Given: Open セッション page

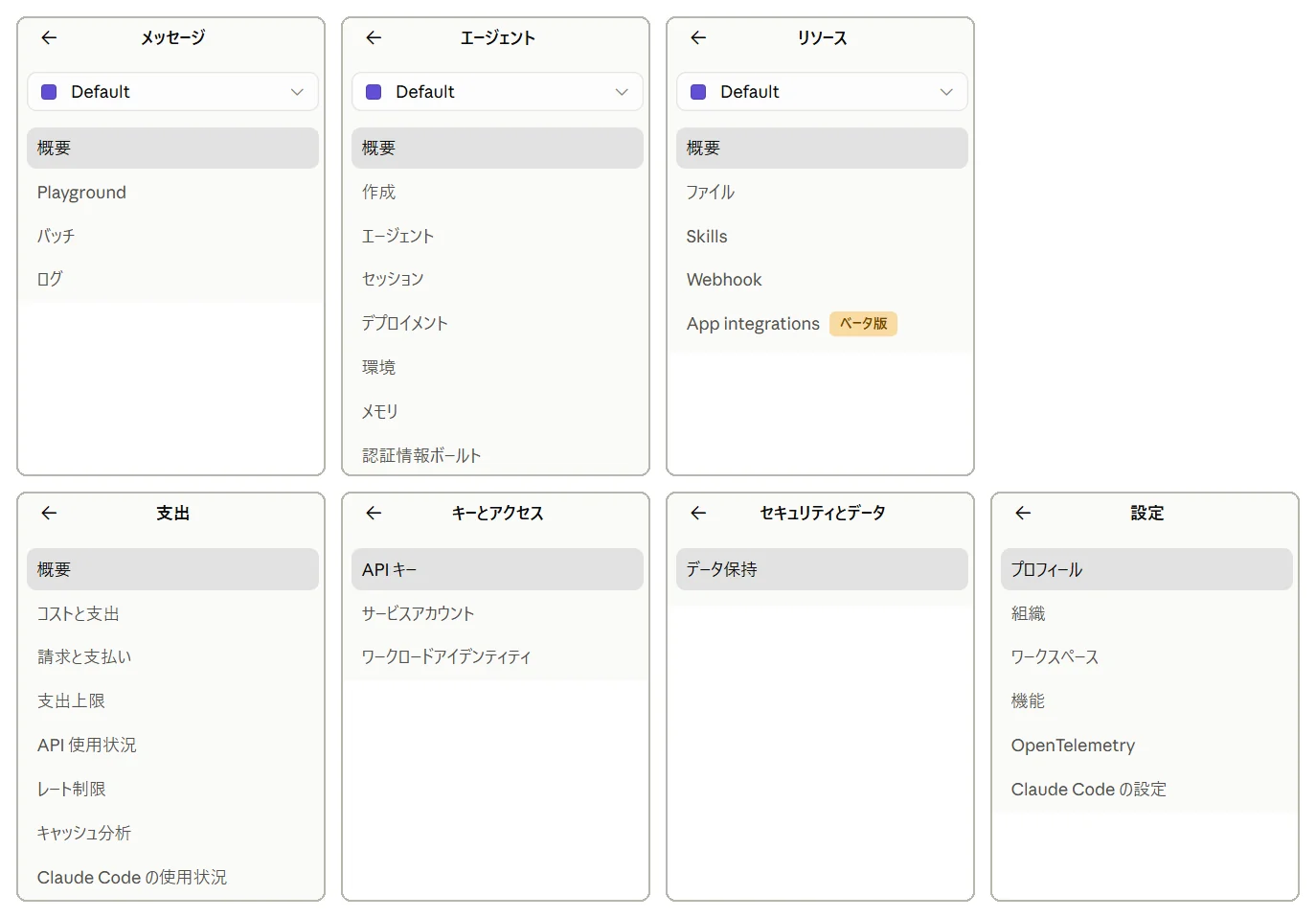Looking at the screenshot, I should pyautogui.click(x=497, y=279).
